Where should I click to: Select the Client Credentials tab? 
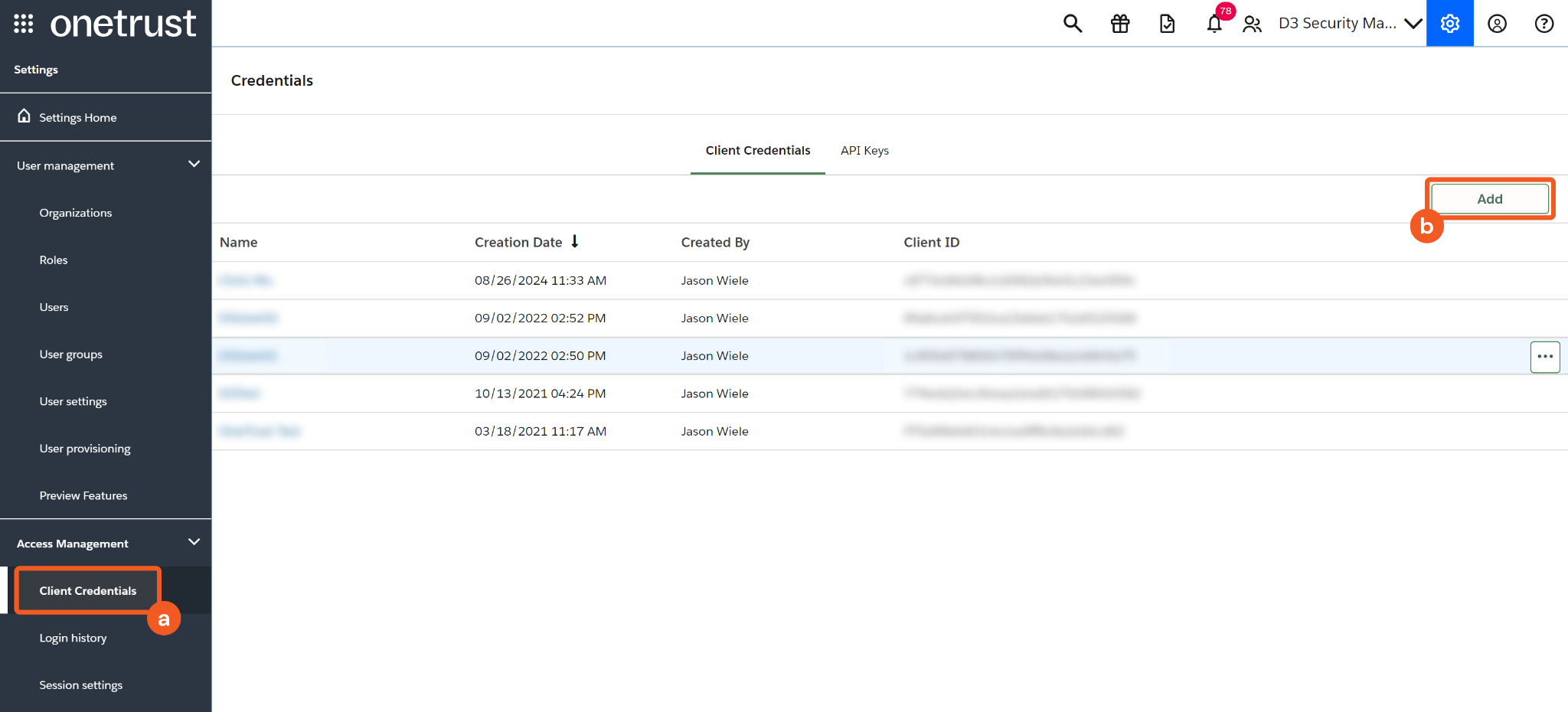click(757, 151)
